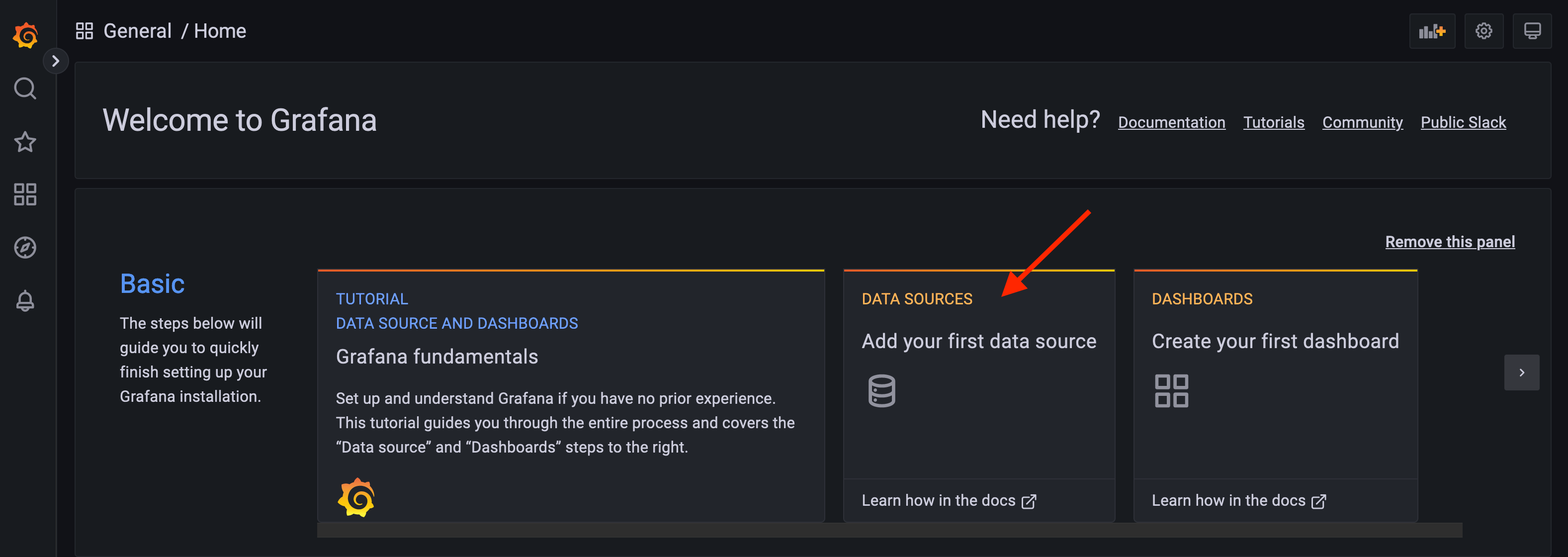Click the Add panel icon

[x=1431, y=31]
